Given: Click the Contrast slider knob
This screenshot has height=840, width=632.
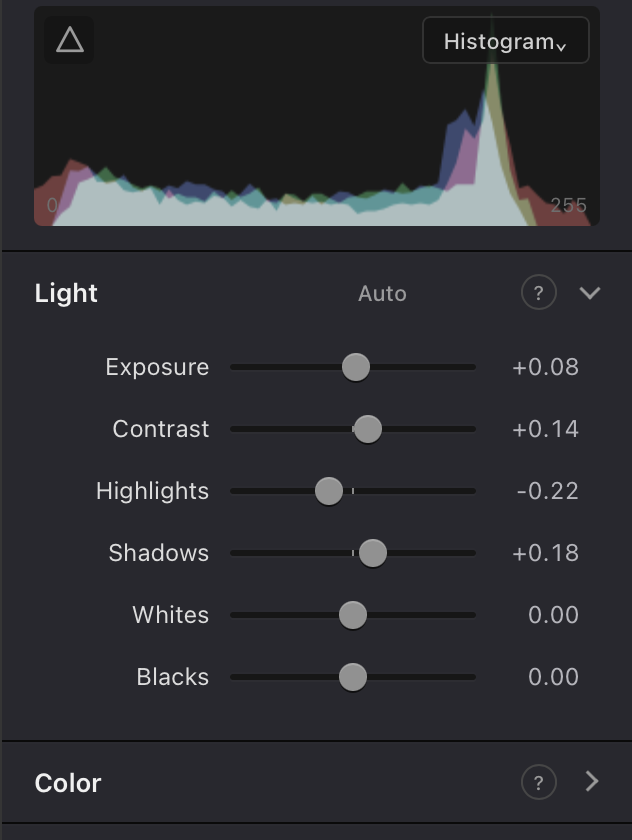Looking at the screenshot, I should point(367,429).
